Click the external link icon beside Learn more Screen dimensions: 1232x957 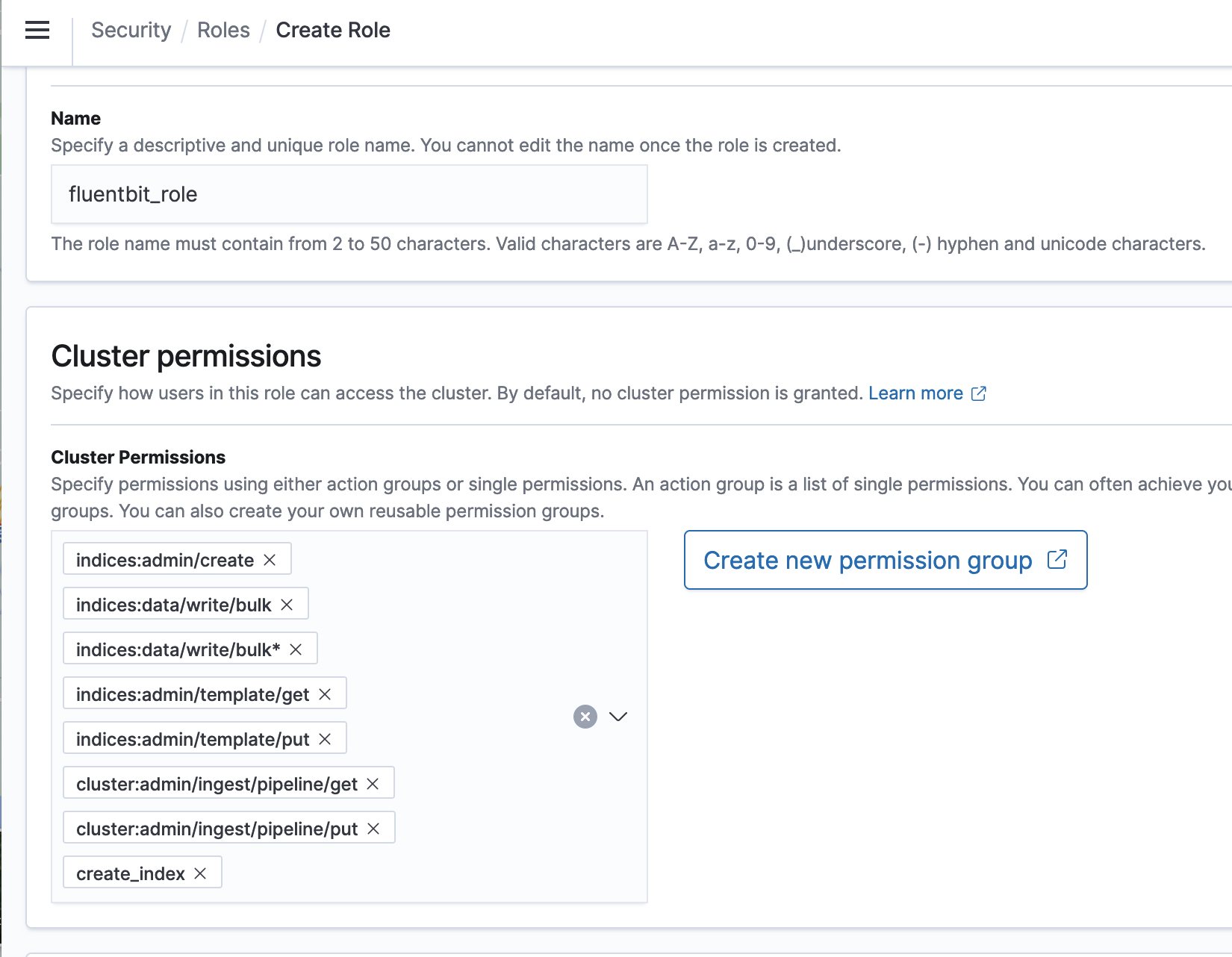coord(978,393)
